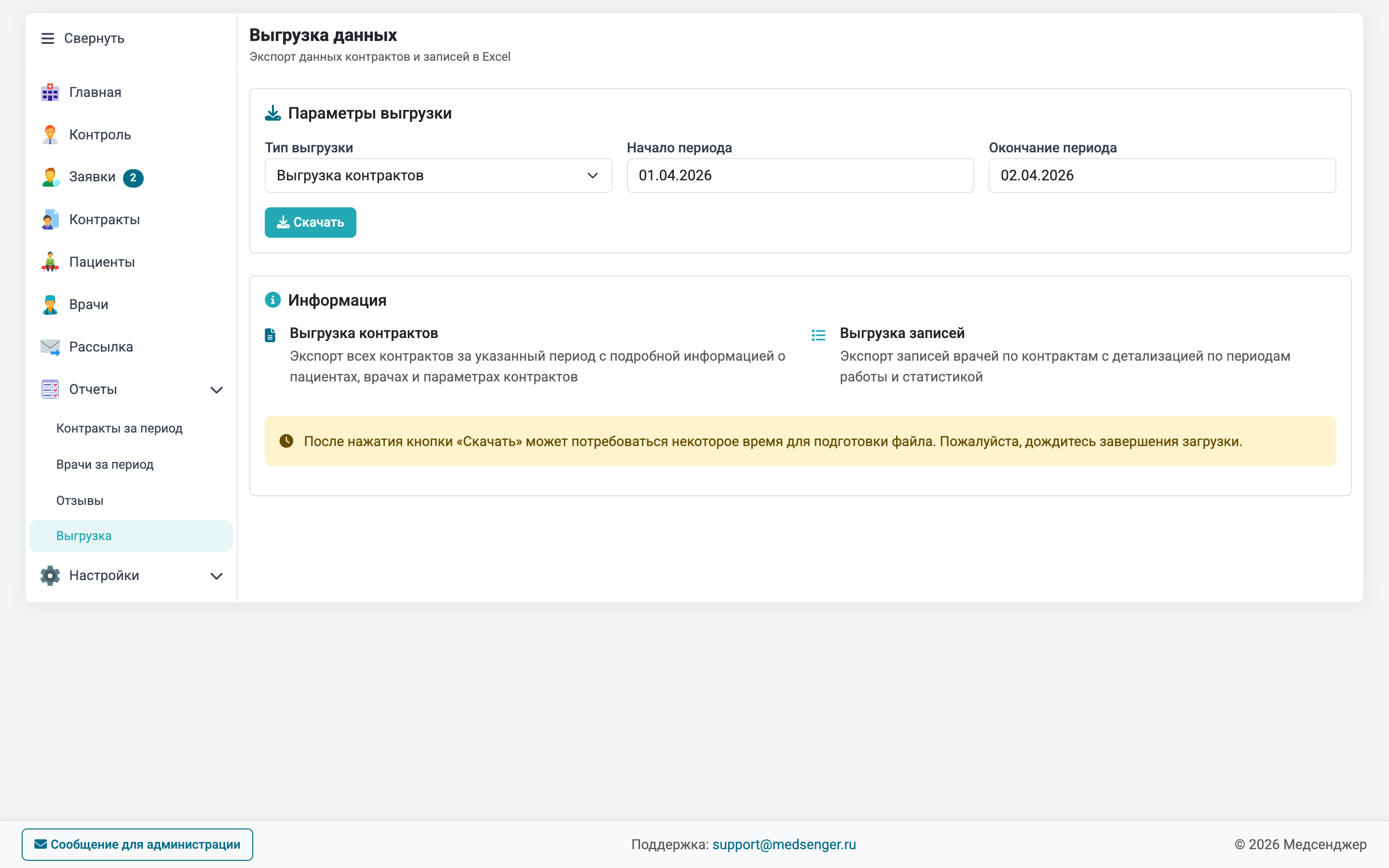Click the info icon beside Информация
The image size is (1389, 868).
click(272, 299)
